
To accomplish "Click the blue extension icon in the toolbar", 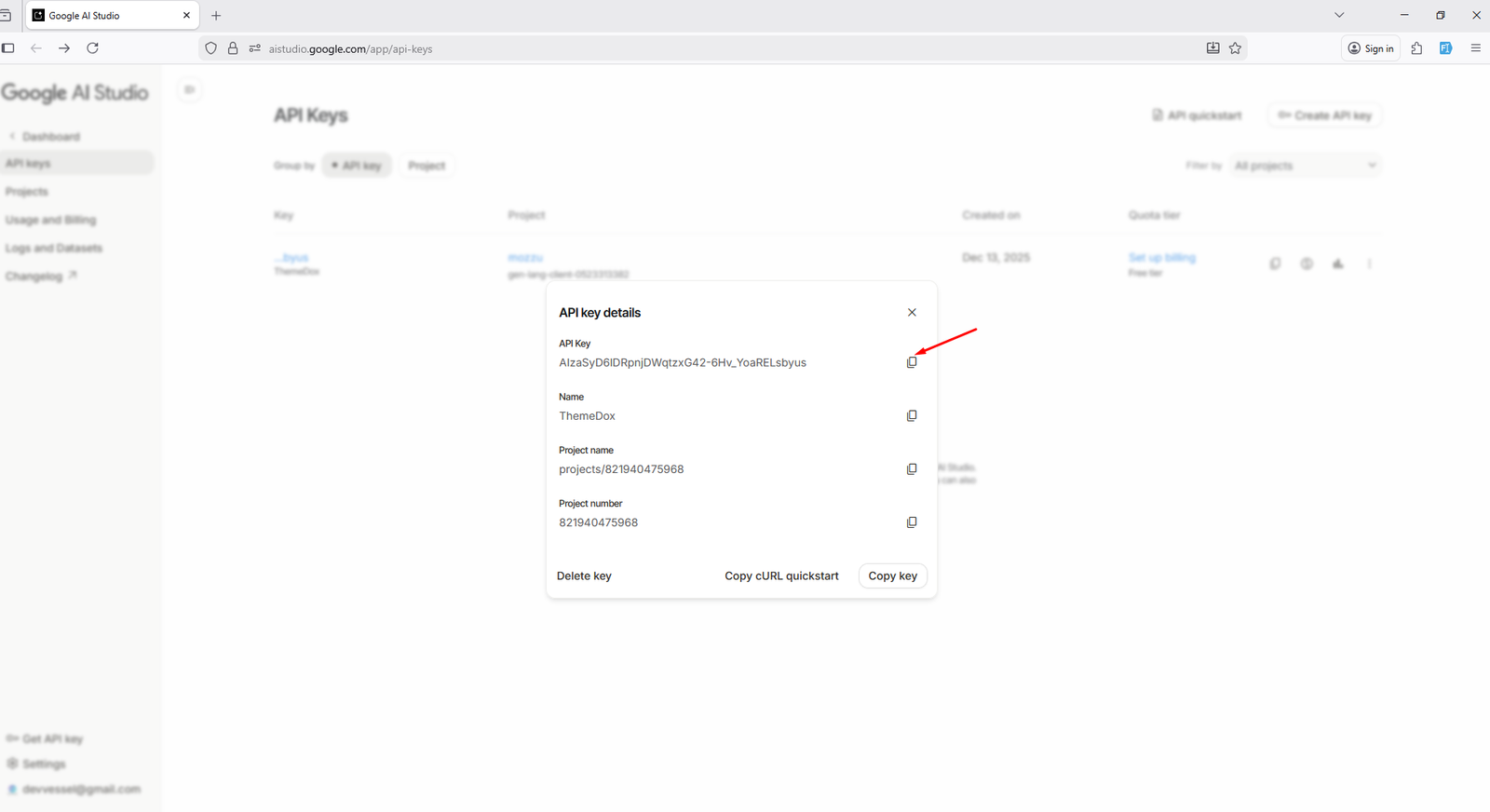I will coord(1445,48).
